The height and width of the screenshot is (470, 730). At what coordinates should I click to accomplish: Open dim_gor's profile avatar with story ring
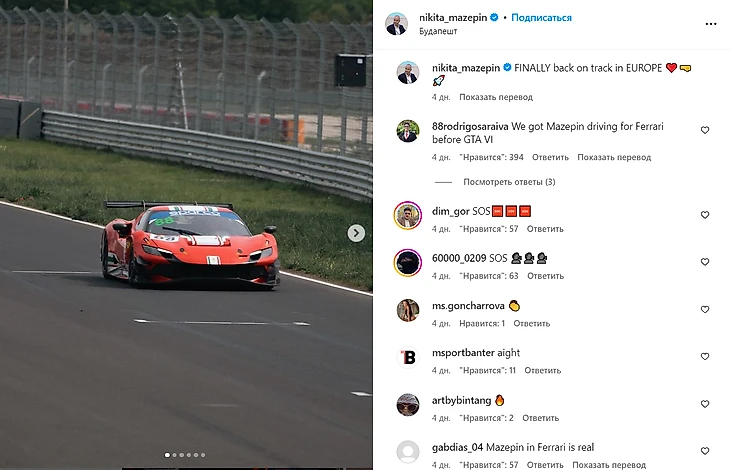pos(408,215)
